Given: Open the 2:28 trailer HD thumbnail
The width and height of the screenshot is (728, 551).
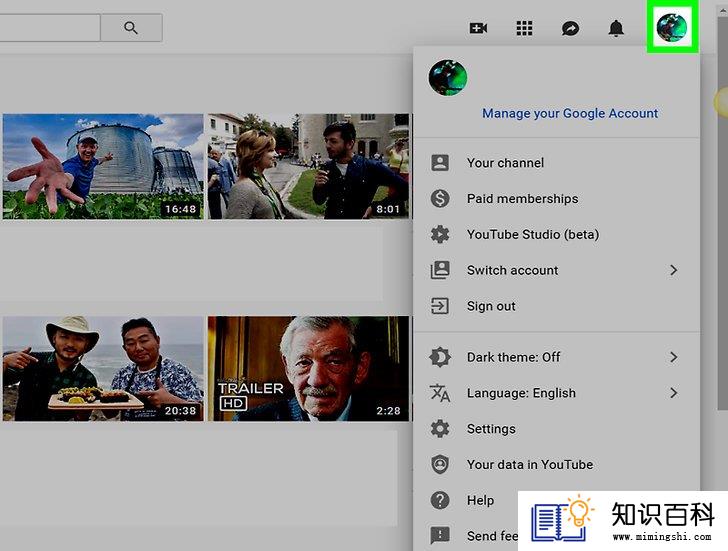Looking at the screenshot, I should [x=309, y=369].
